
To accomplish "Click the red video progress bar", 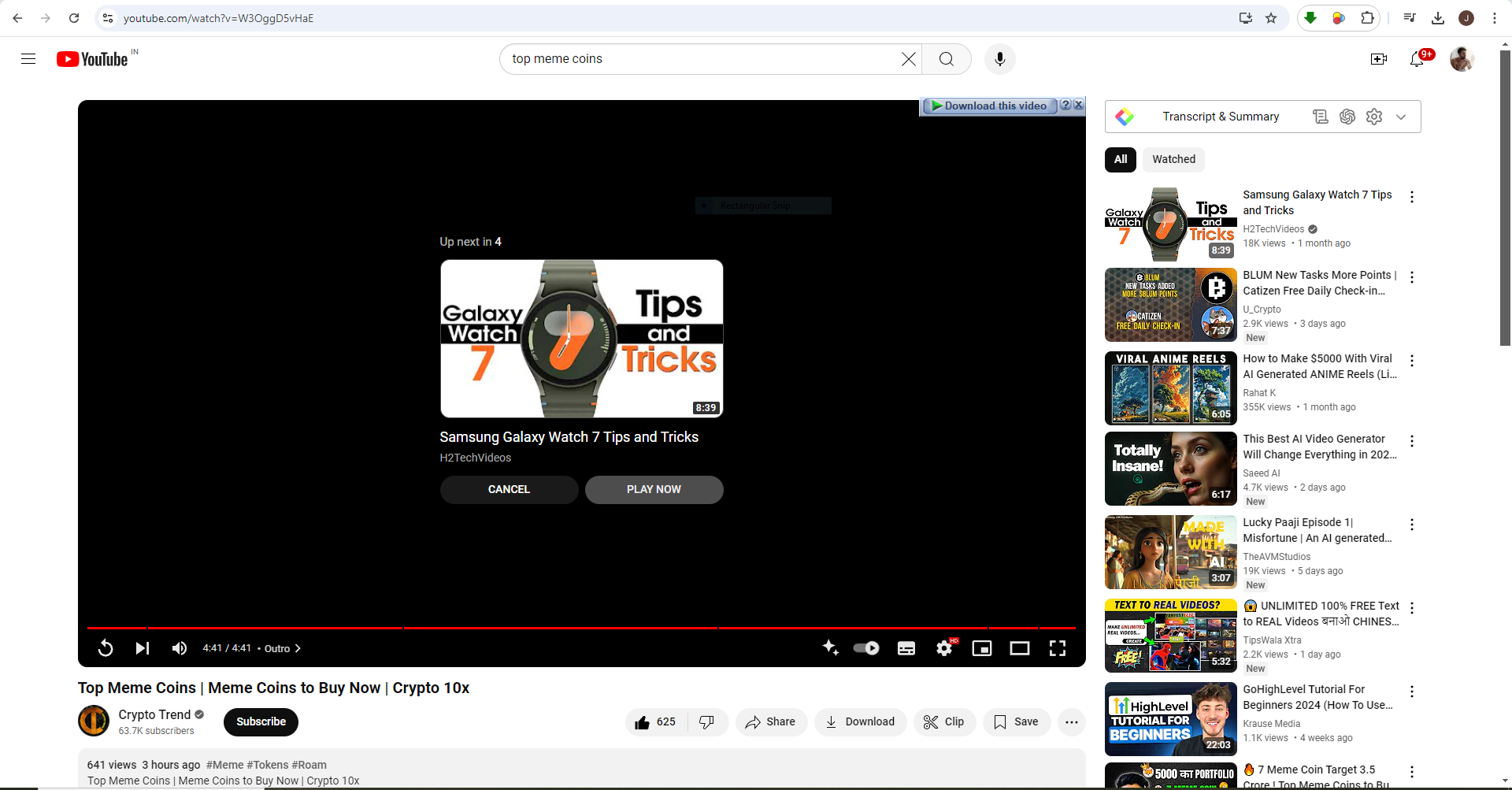I will [x=581, y=628].
